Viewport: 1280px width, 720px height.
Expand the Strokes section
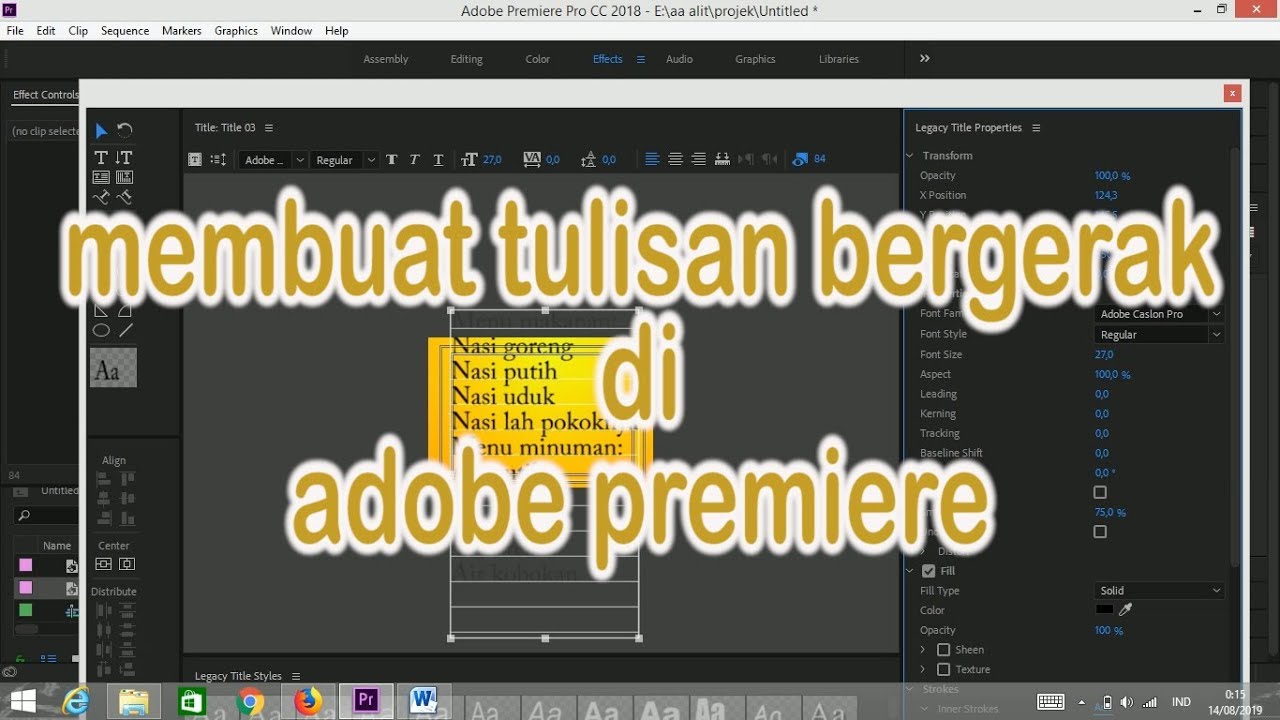click(x=911, y=689)
